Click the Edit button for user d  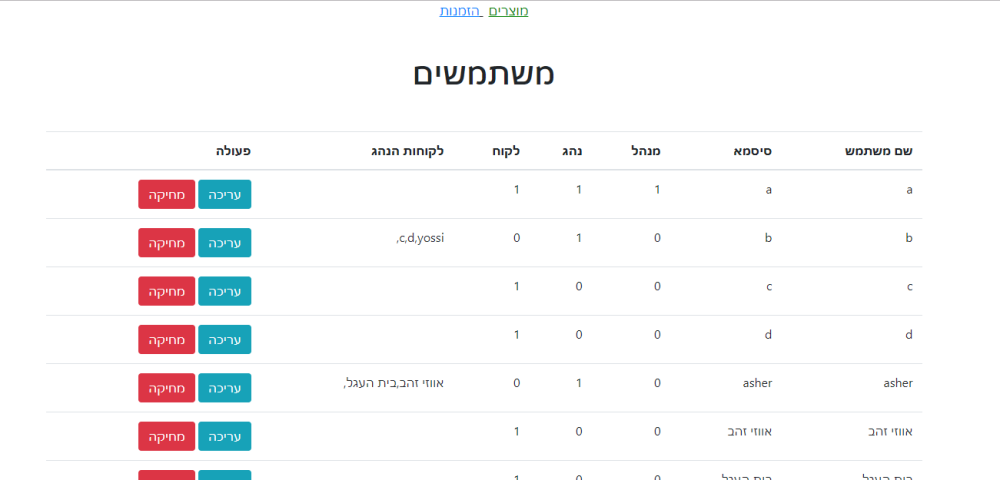pyautogui.click(x=225, y=340)
